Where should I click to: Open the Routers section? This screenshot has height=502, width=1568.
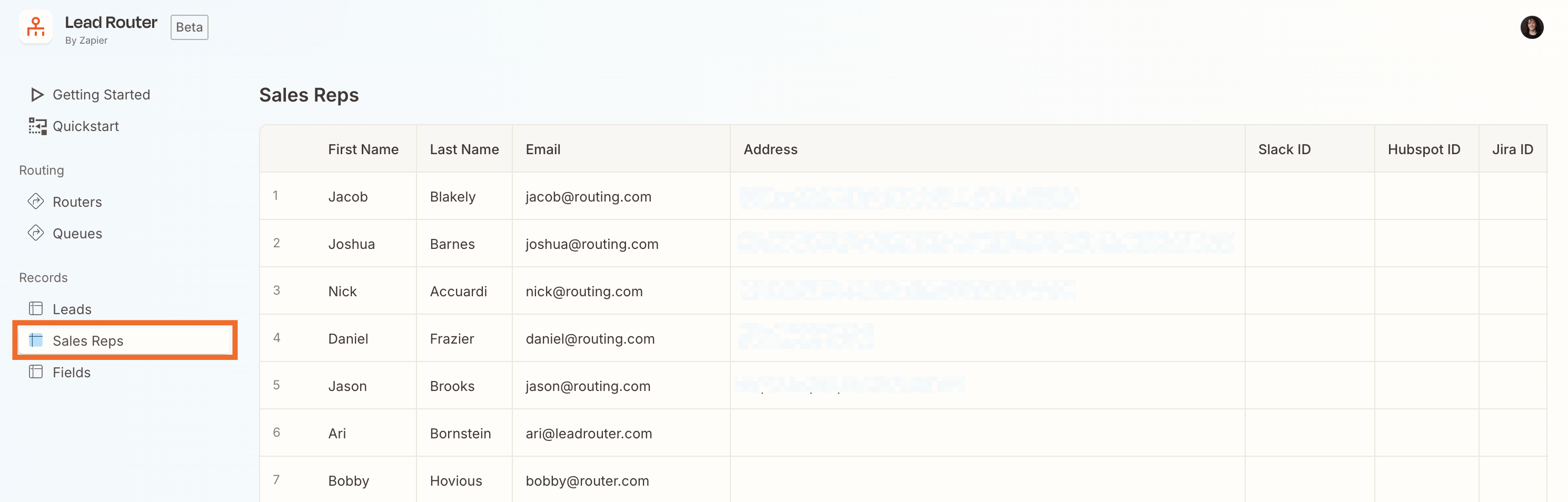pyautogui.click(x=77, y=202)
